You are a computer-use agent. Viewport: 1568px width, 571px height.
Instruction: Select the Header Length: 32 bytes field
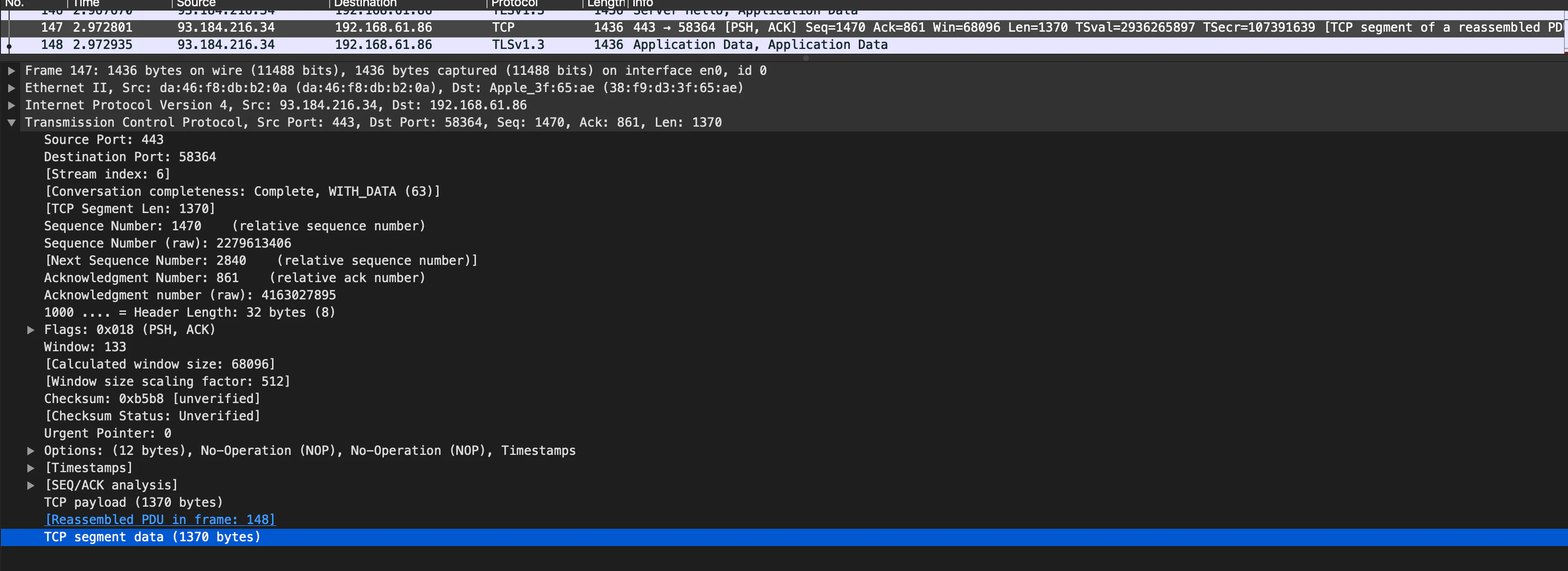click(190, 312)
